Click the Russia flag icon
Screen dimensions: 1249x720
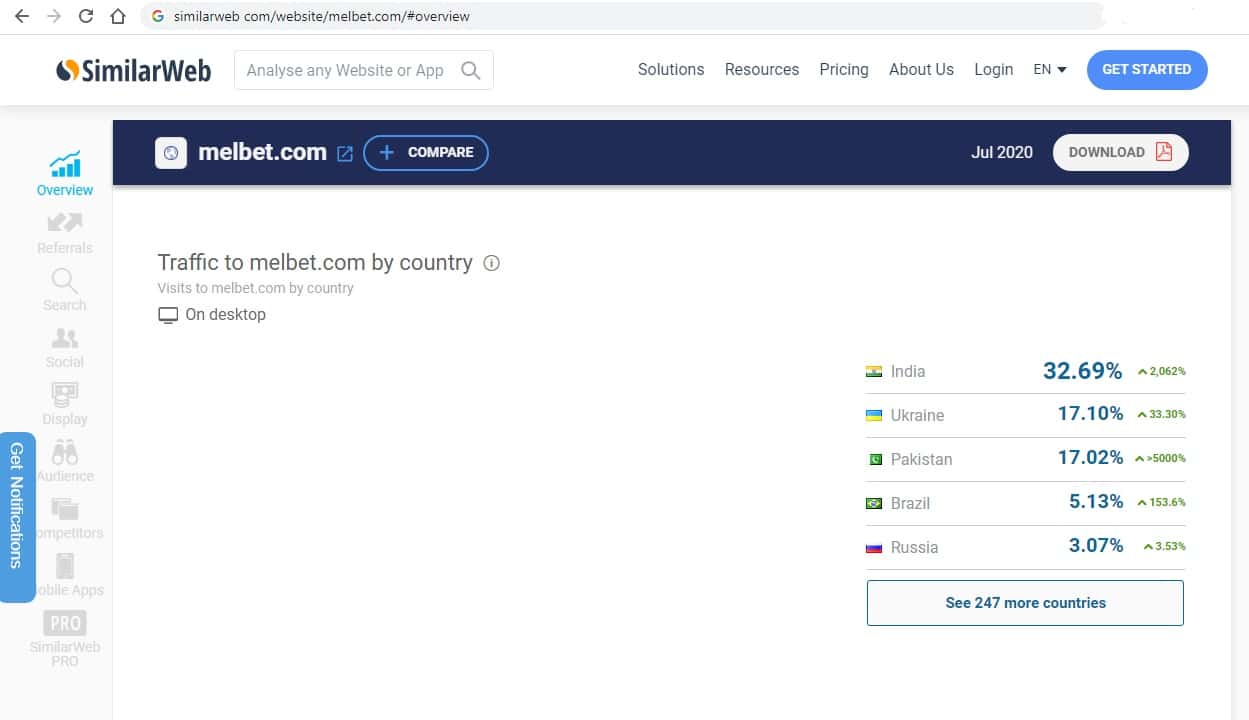874,547
